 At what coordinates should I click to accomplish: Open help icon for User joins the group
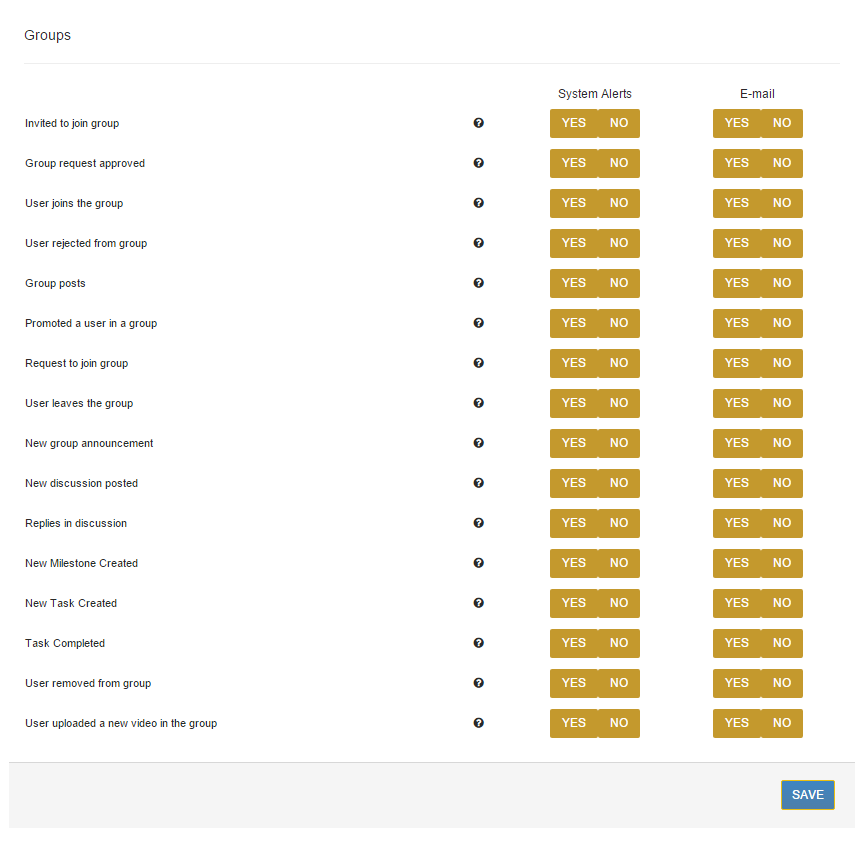(478, 203)
